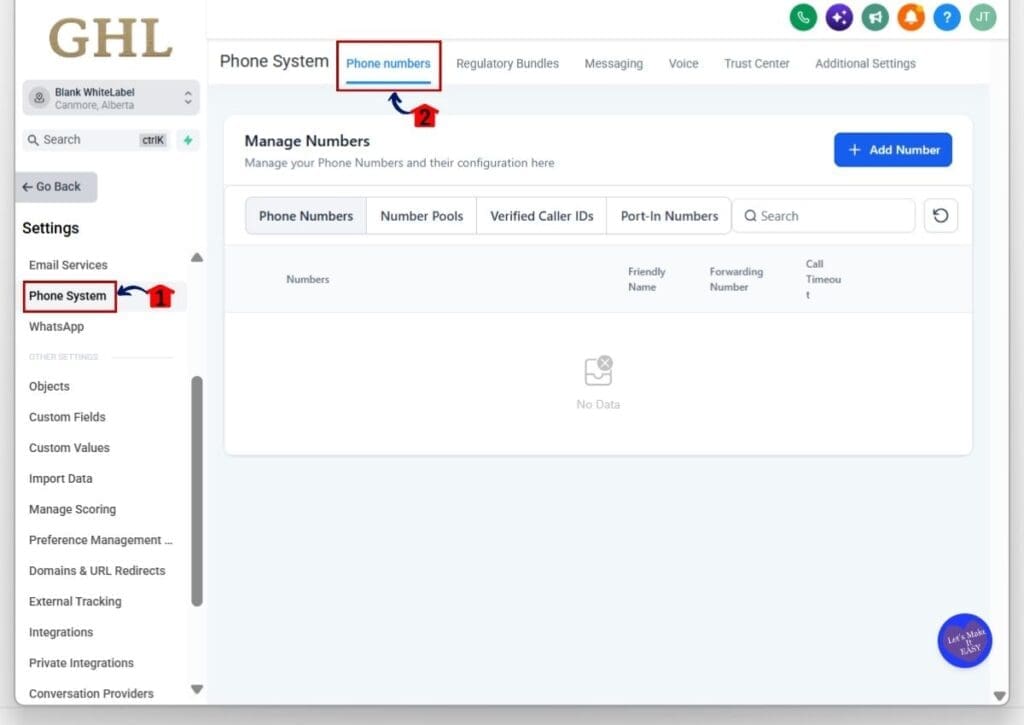Click the green lightning quick actions icon
The width and height of the screenshot is (1024, 725).
(188, 140)
